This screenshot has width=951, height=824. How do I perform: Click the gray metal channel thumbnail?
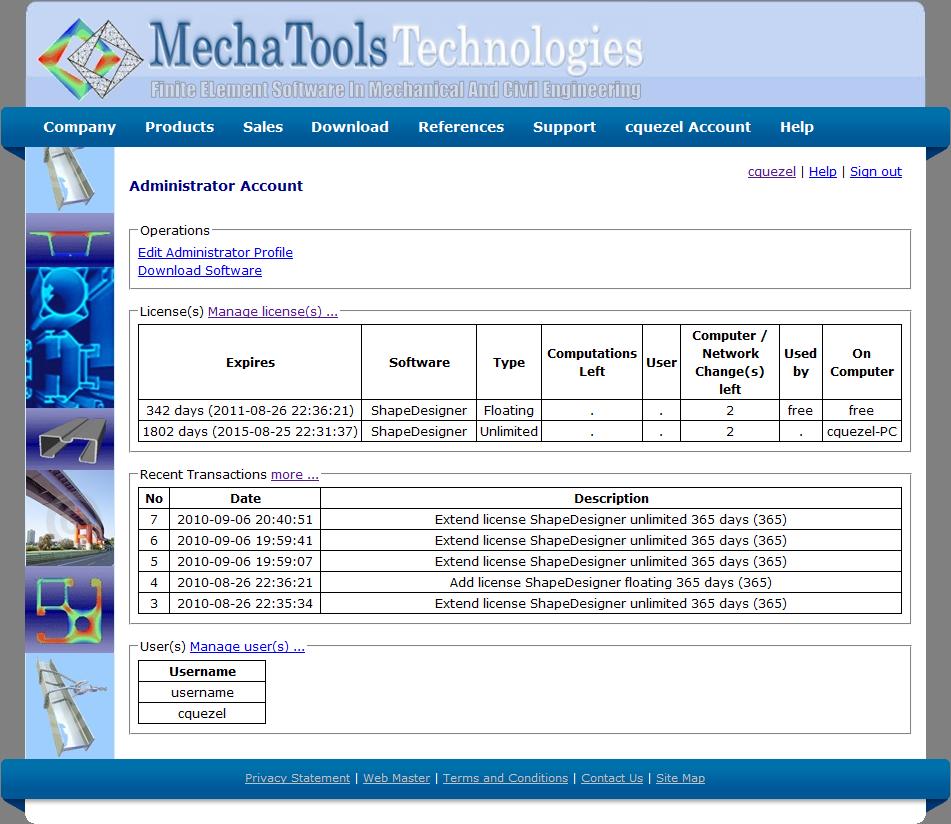[70, 438]
